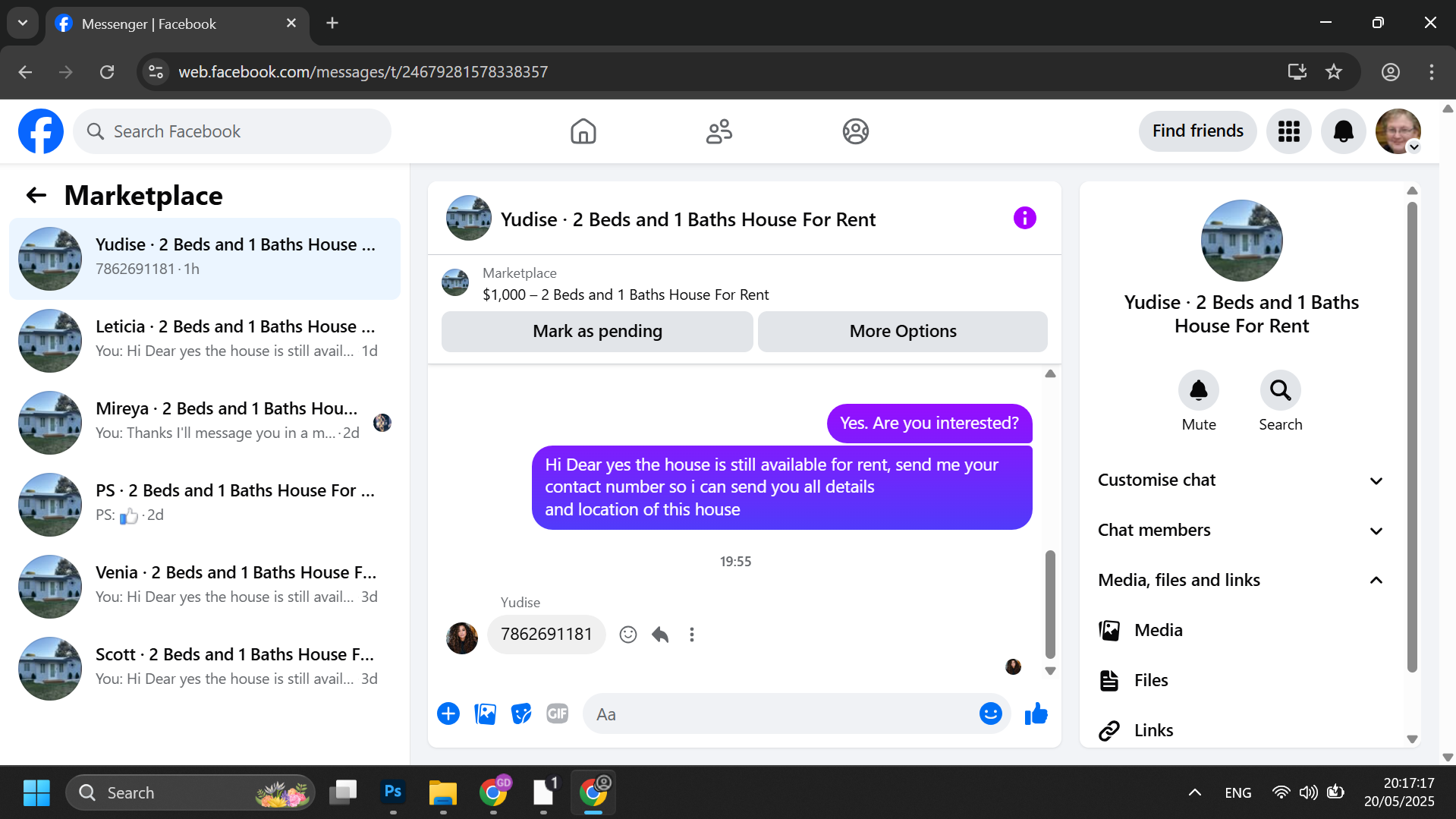The width and height of the screenshot is (1456, 819).
Task: Open the Friends icon in top navigation
Action: [x=719, y=131]
